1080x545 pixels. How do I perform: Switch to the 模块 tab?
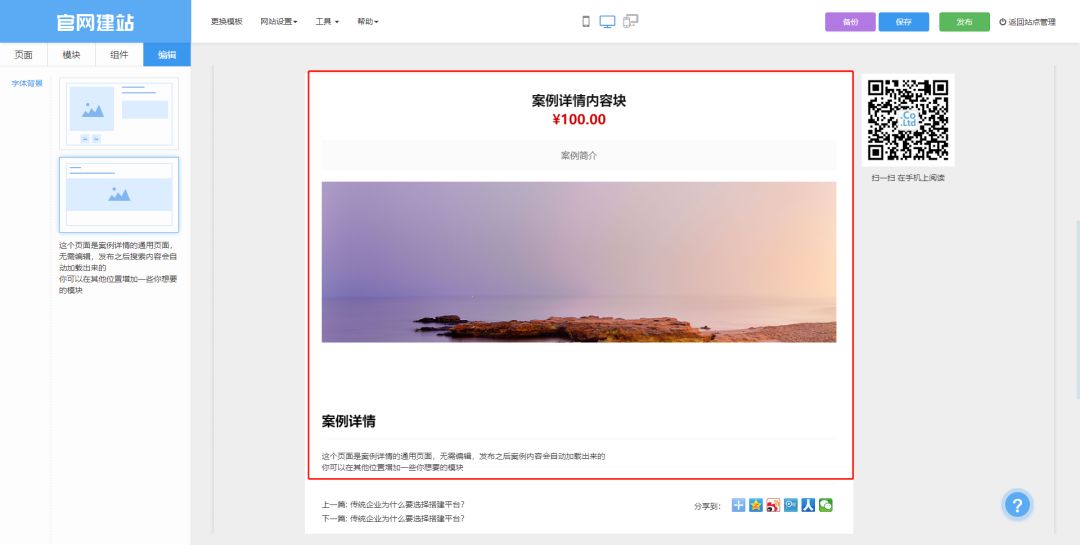71,55
